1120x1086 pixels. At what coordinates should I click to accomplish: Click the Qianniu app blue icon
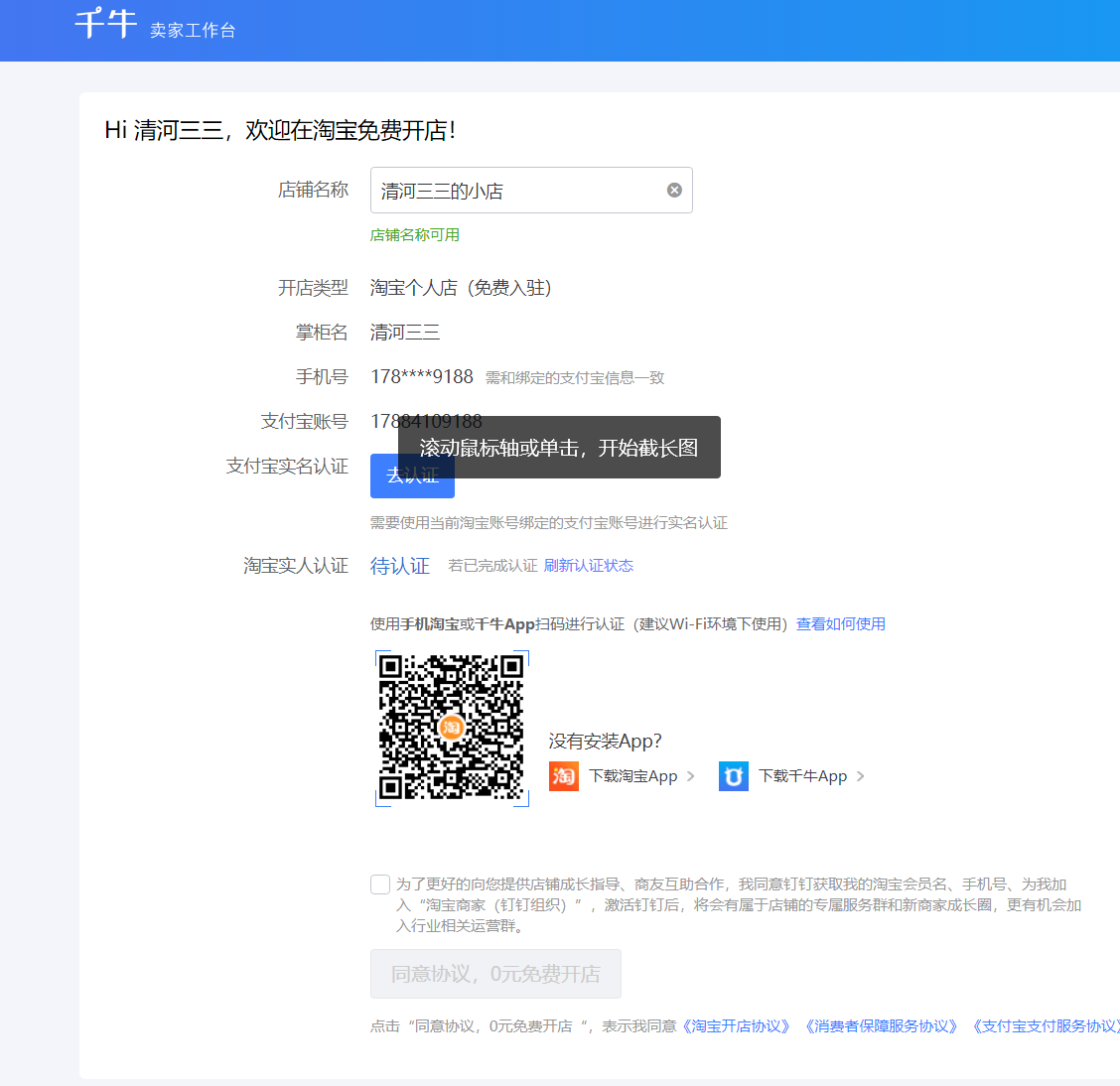click(734, 776)
